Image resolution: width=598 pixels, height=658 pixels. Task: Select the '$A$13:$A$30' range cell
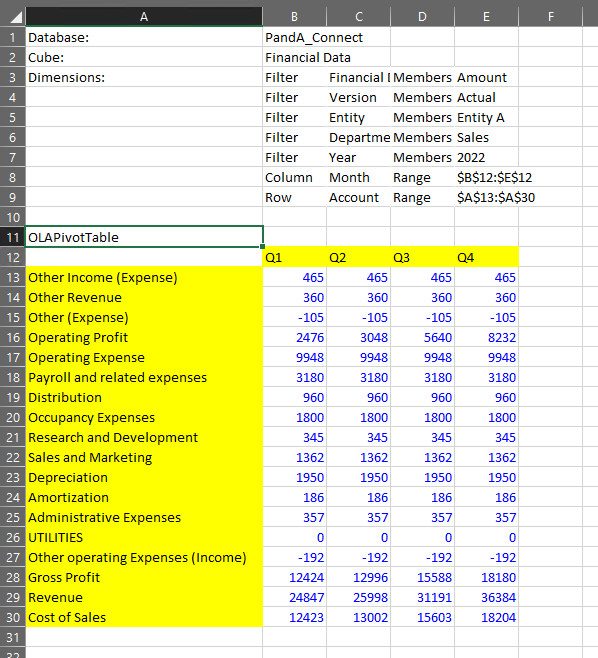486,197
